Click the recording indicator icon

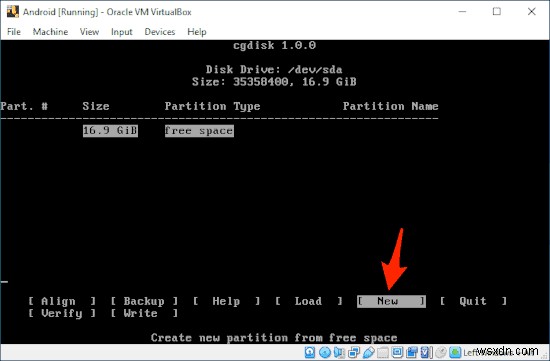click(412, 352)
